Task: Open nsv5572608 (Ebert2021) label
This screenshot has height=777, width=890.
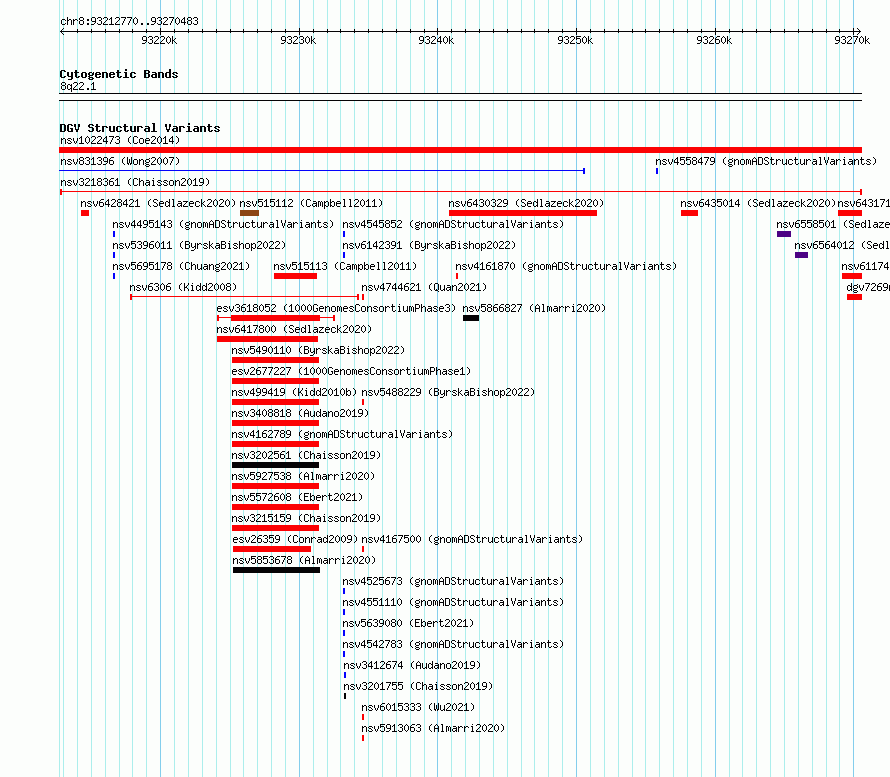Action: 297,497
